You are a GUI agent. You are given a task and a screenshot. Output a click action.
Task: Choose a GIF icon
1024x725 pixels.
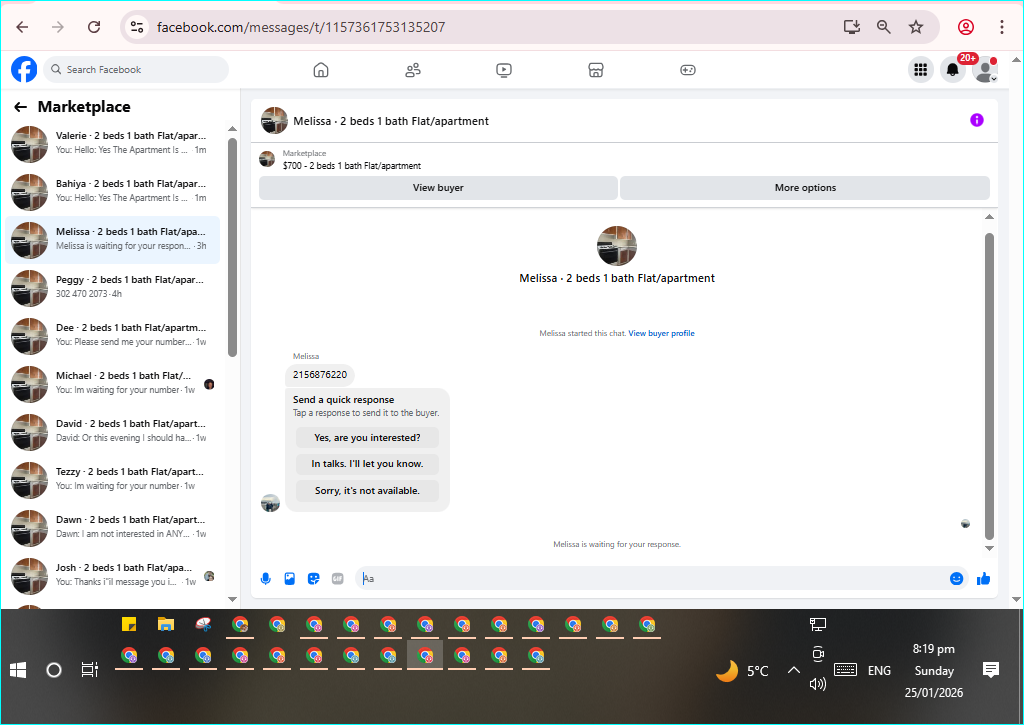[x=338, y=579]
